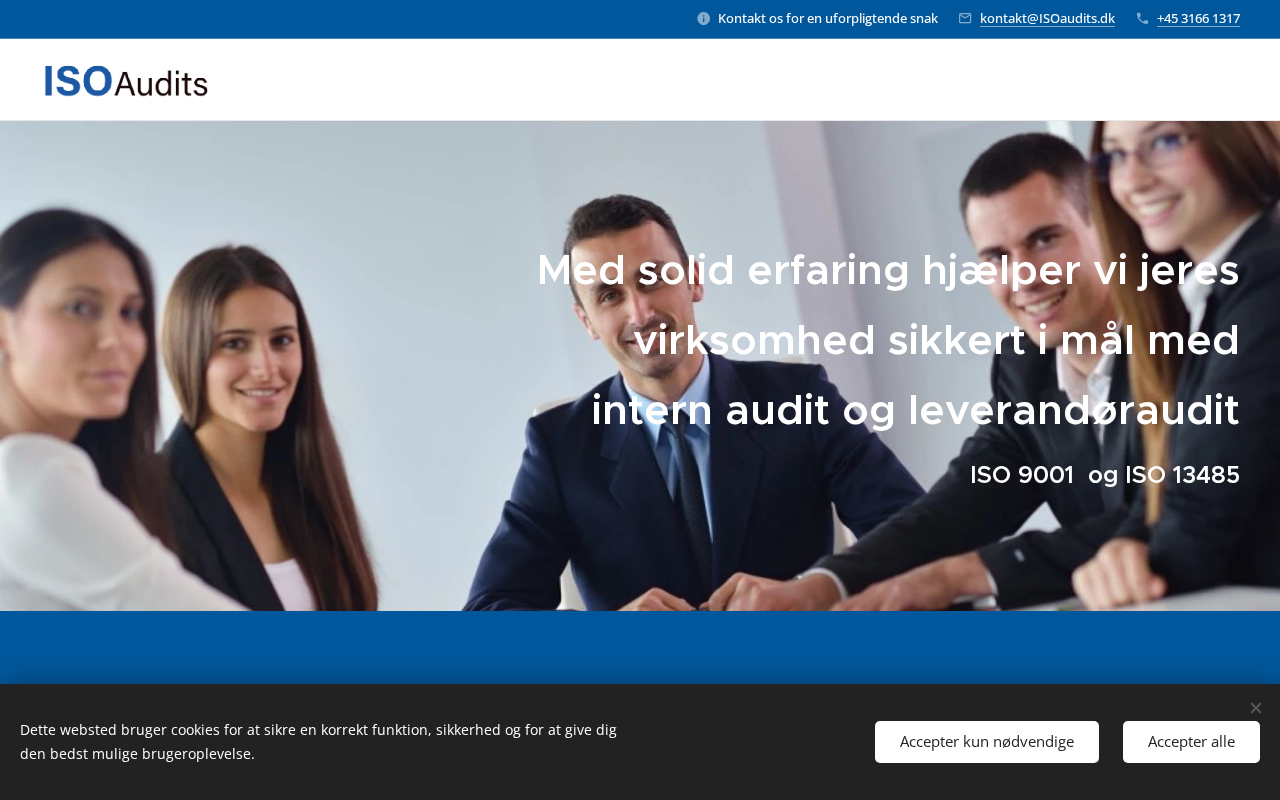Viewport: 1280px width, 800px height.
Task: Open the ISO Audits logo home link
Action: click(126, 81)
